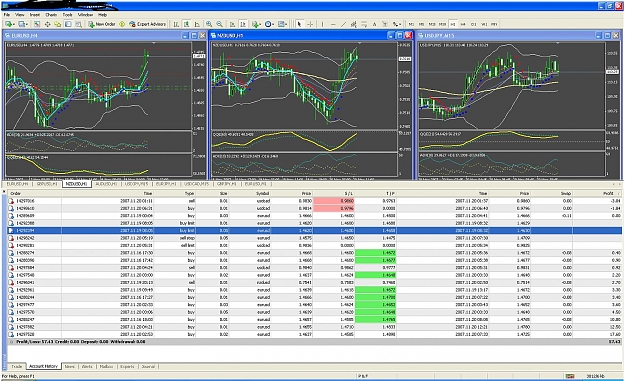625x381 pixels.
Task: Open the arrows objects dropdown
Action: 397,24
